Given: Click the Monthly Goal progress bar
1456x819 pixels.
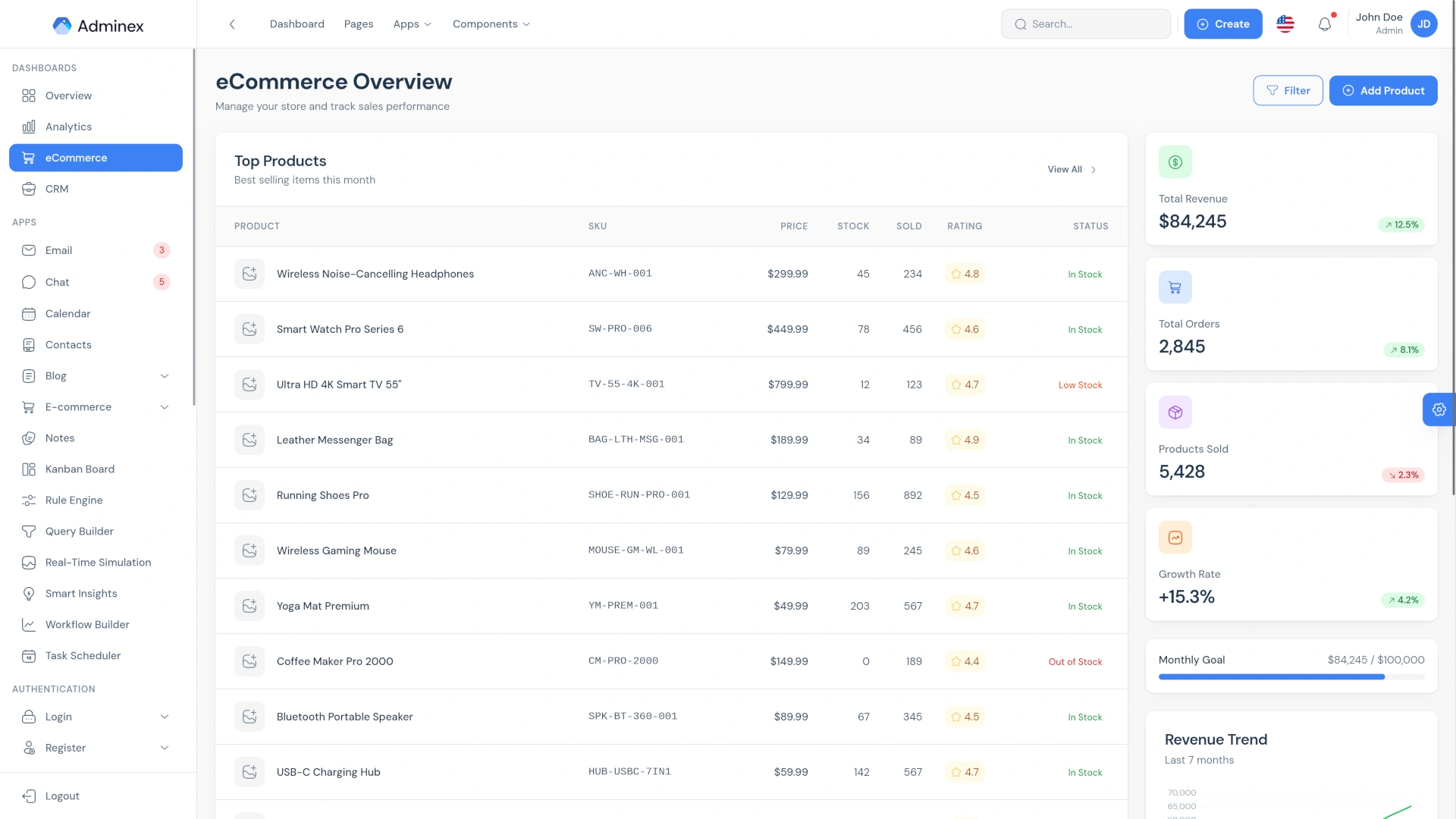Looking at the screenshot, I should coord(1291,677).
